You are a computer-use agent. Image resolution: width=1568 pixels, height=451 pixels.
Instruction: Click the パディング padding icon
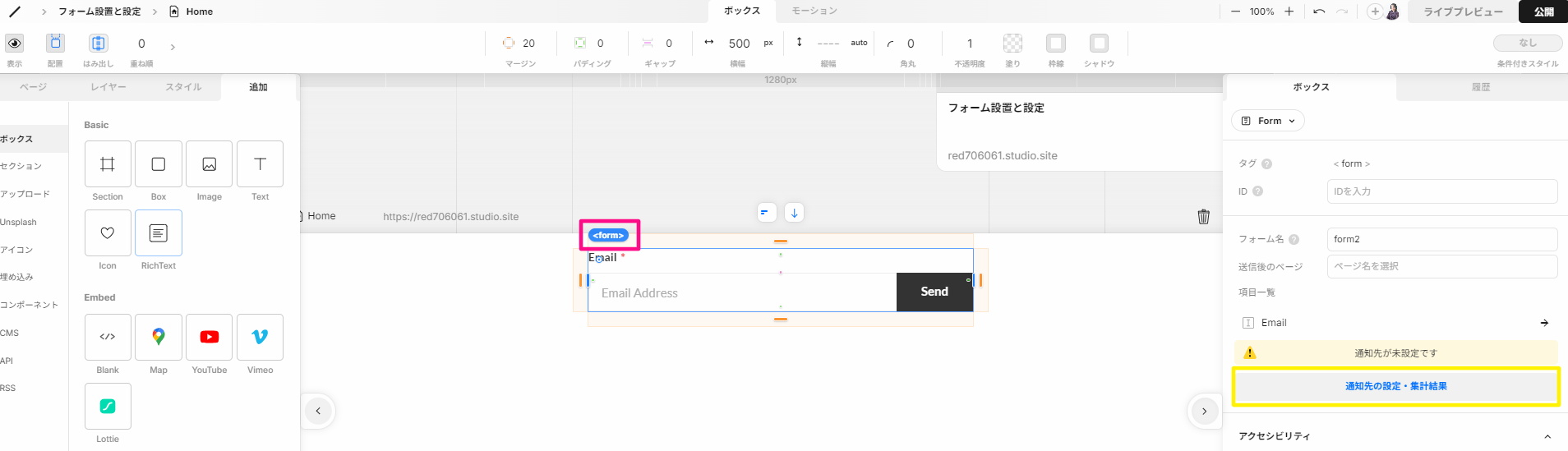click(580, 43)
